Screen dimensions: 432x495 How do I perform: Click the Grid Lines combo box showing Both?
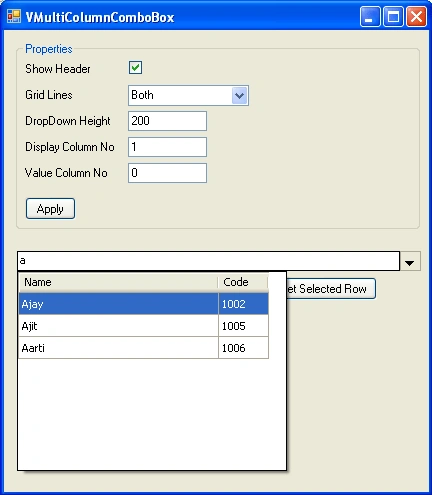click(188, 95)
